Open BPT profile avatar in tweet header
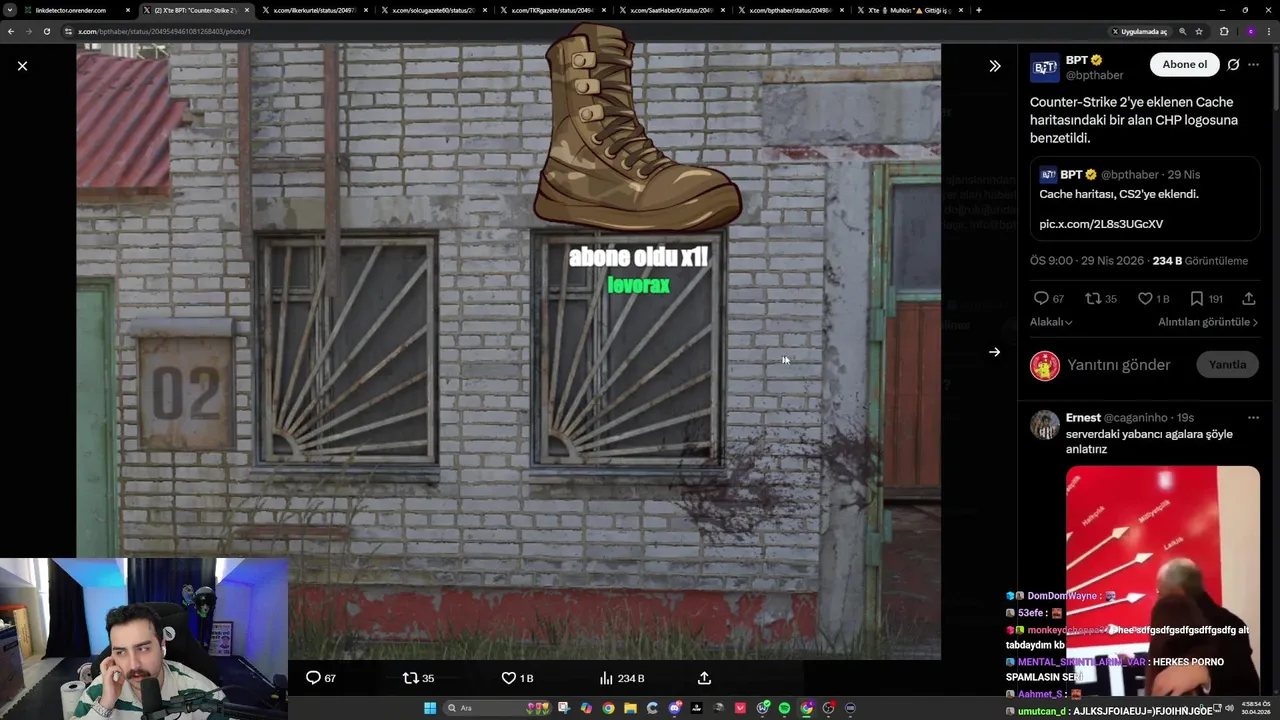Viewport: 1280px width, 720px height. [x=1045, y=67]
